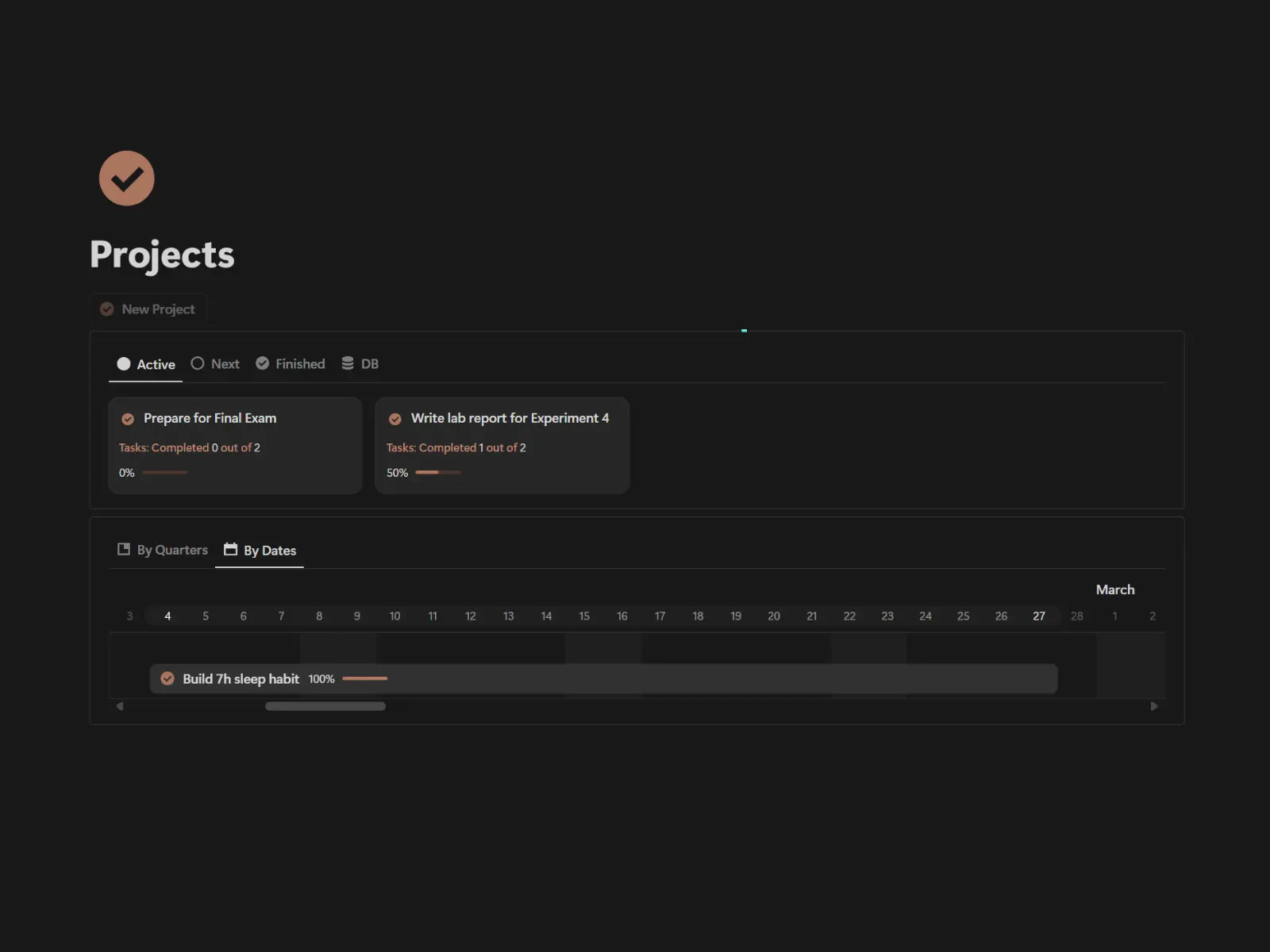Click the timeline horizontal scrollbar thumb
The image size is (1270, 952).
[325, 706]
